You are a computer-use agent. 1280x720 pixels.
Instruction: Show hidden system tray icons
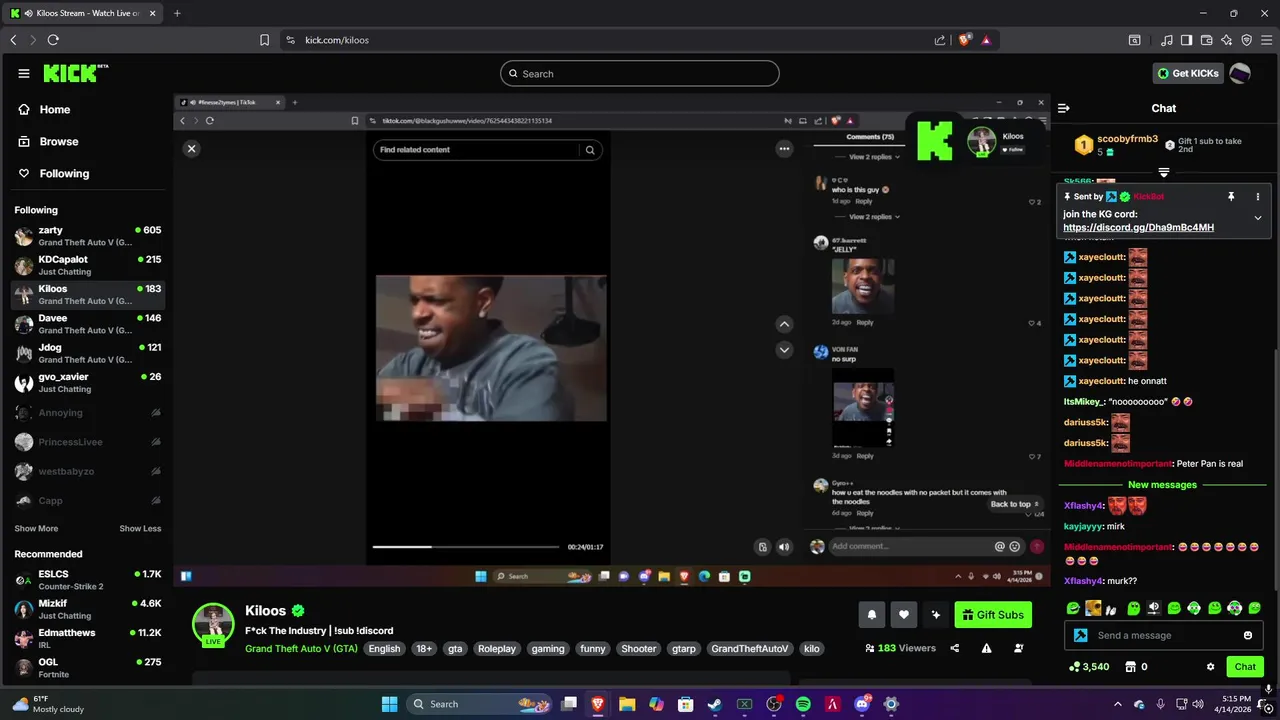coord(1117,704)
